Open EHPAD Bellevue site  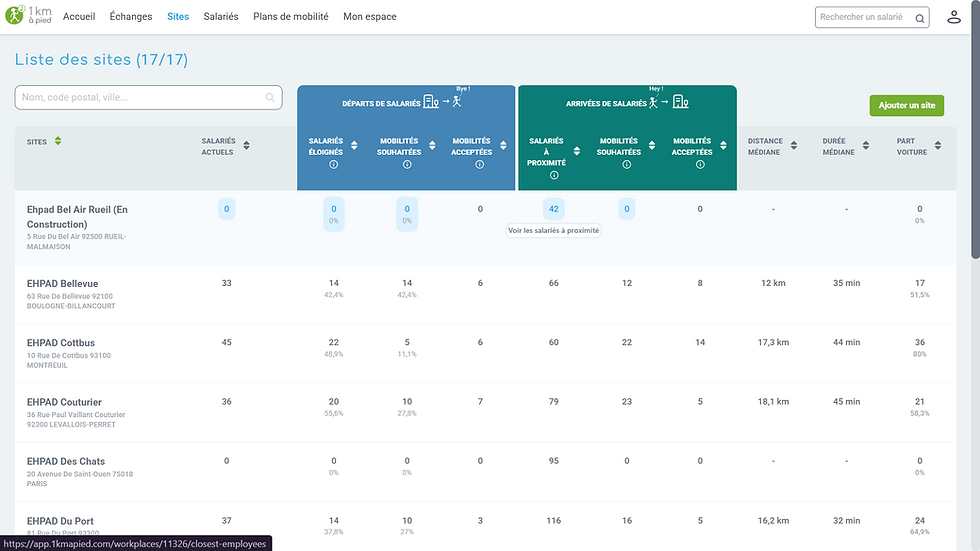62,284
